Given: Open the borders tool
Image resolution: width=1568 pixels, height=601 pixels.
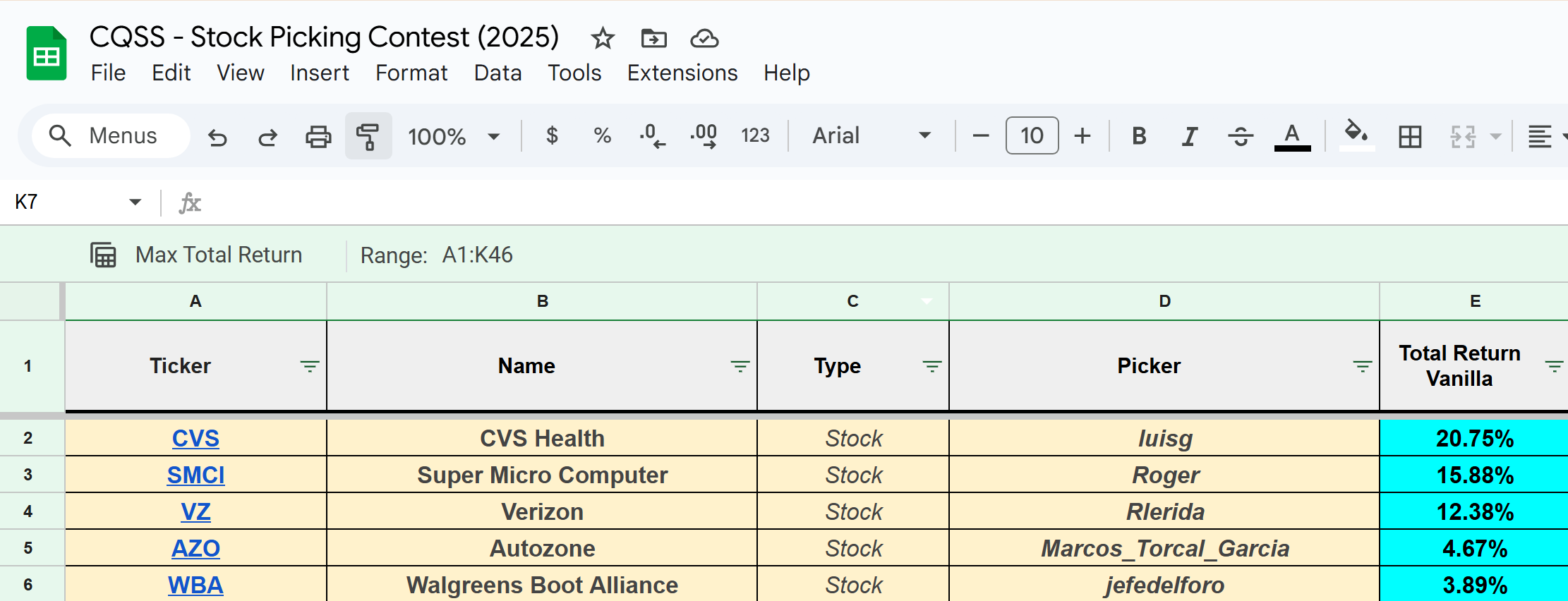Looking at the screenshot, I should pos(1410,136).
